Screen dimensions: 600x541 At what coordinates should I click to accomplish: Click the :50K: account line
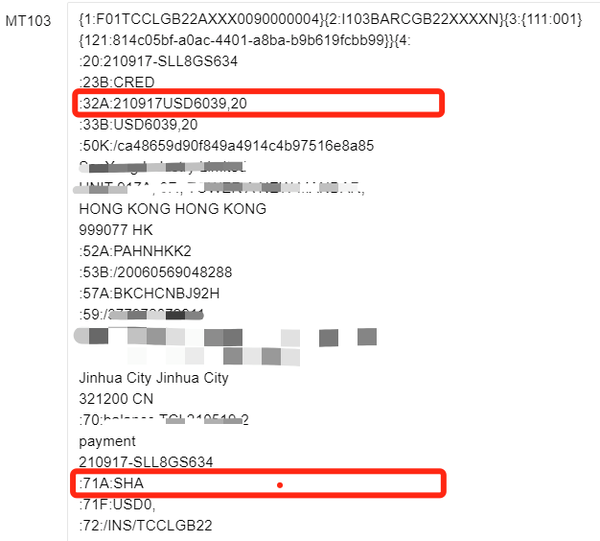click(x=226, y=146)
